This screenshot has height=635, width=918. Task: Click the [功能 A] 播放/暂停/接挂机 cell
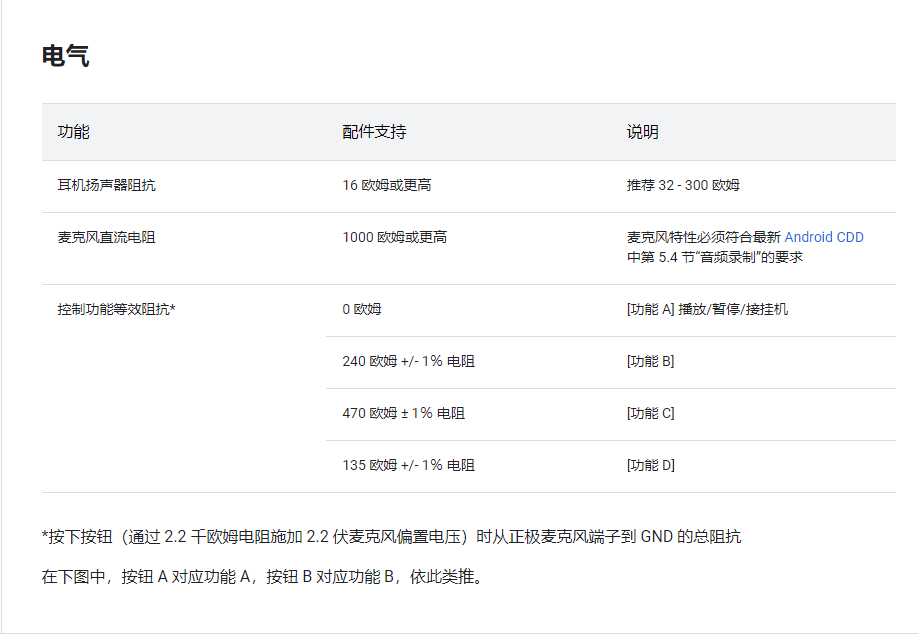[707, 309]
